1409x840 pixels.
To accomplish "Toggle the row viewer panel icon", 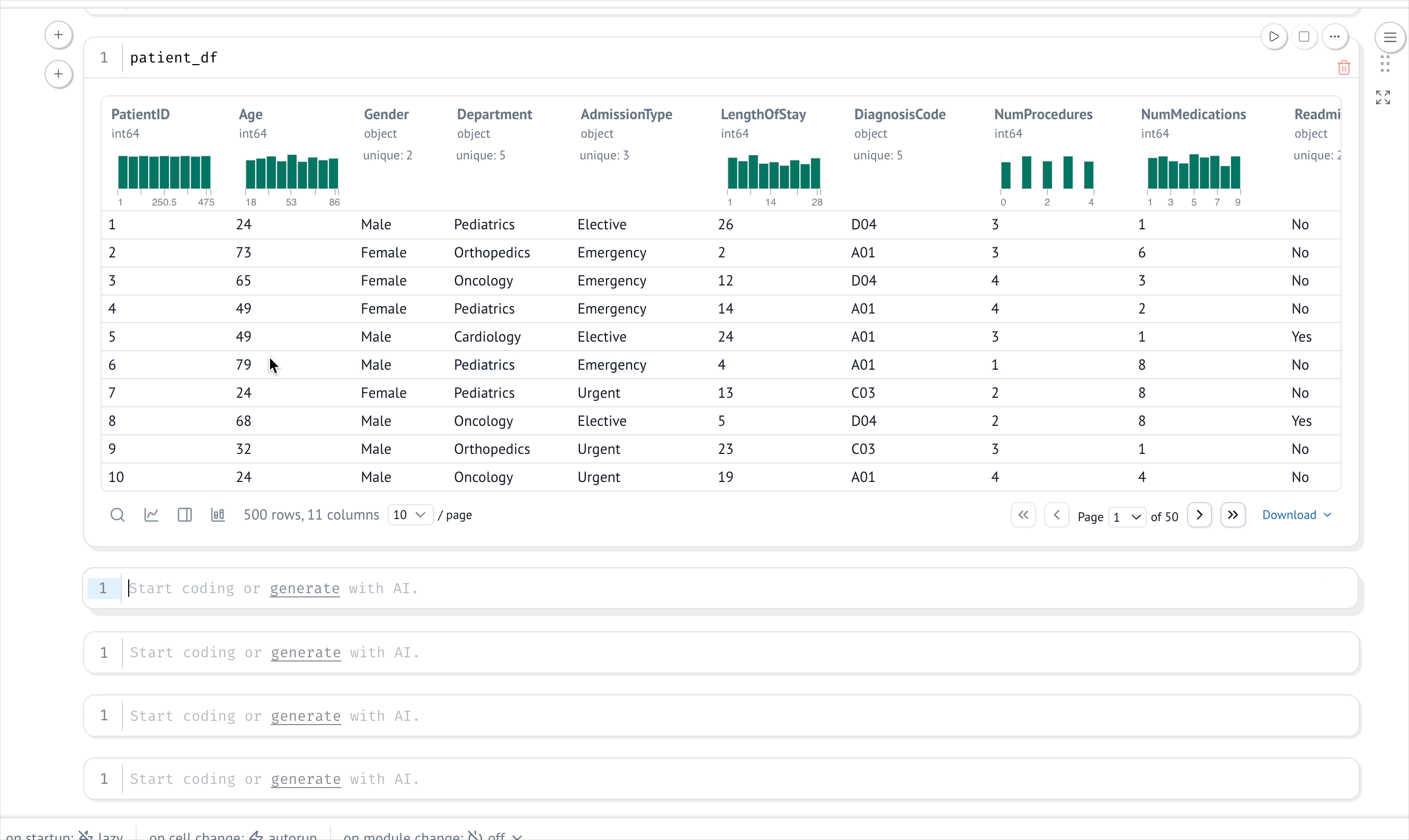I will (x=184, y=515).
